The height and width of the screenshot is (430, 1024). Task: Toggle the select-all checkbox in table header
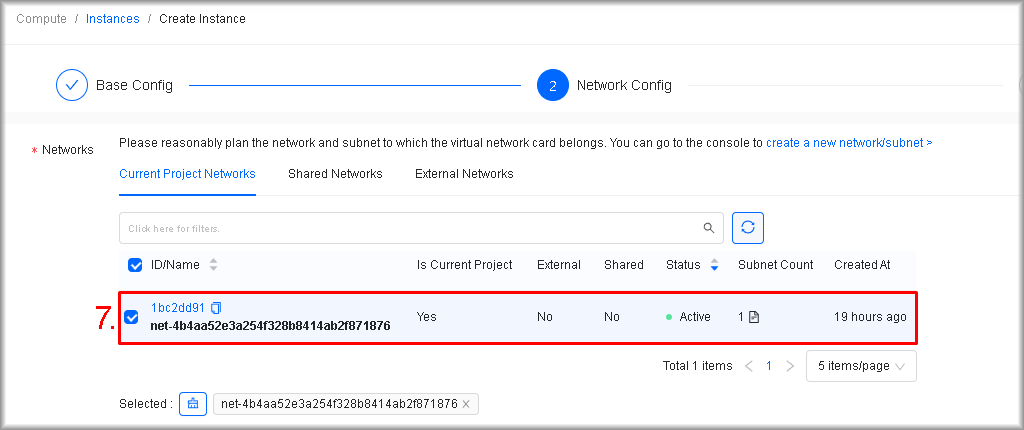click(135, 265)
